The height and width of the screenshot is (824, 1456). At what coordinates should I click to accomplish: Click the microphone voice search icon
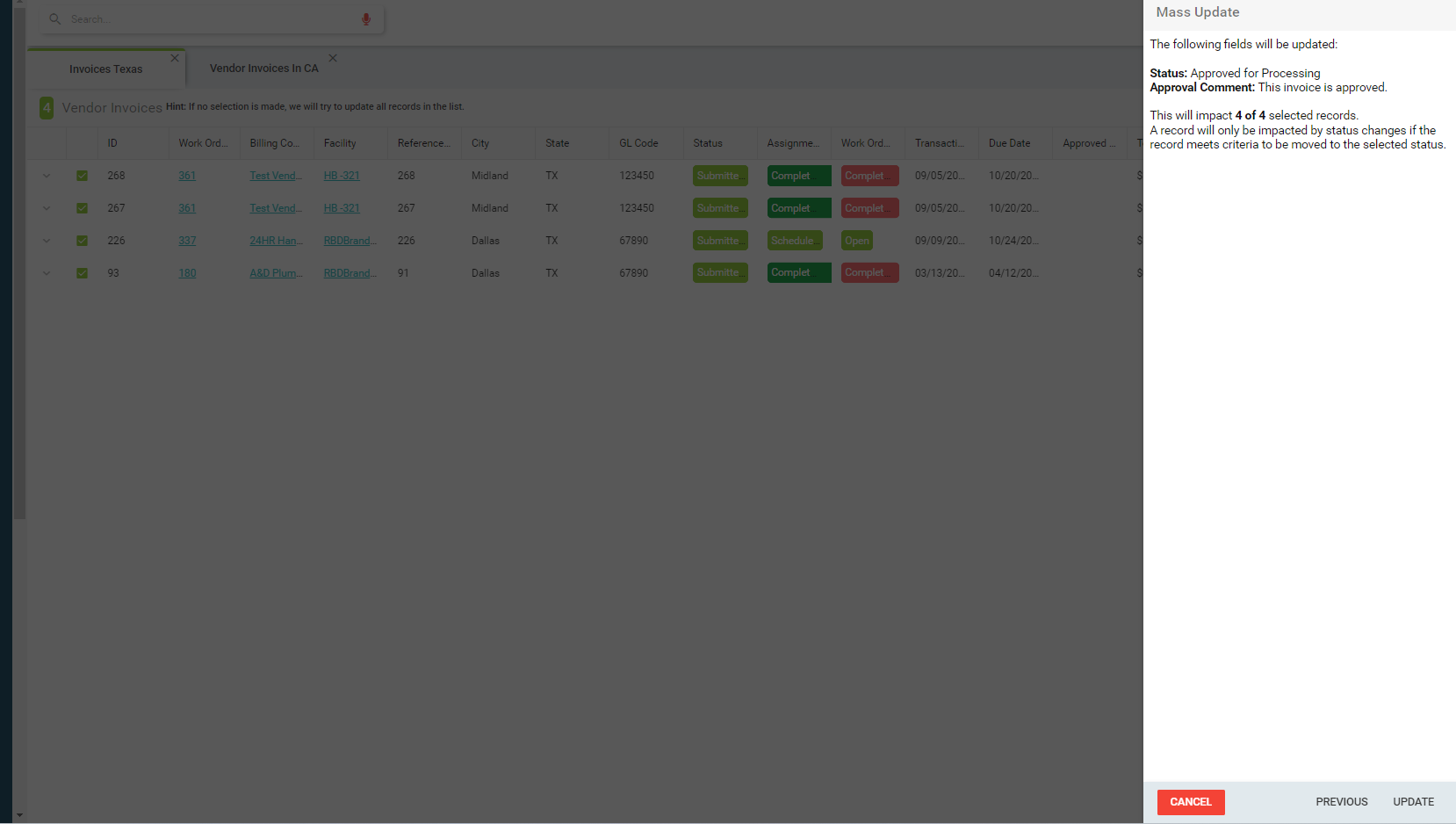366,19
